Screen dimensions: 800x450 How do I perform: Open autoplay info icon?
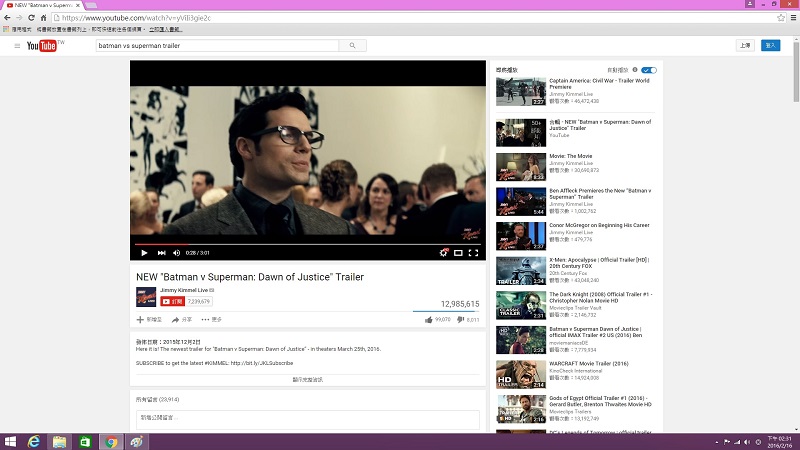click(635, 70)
